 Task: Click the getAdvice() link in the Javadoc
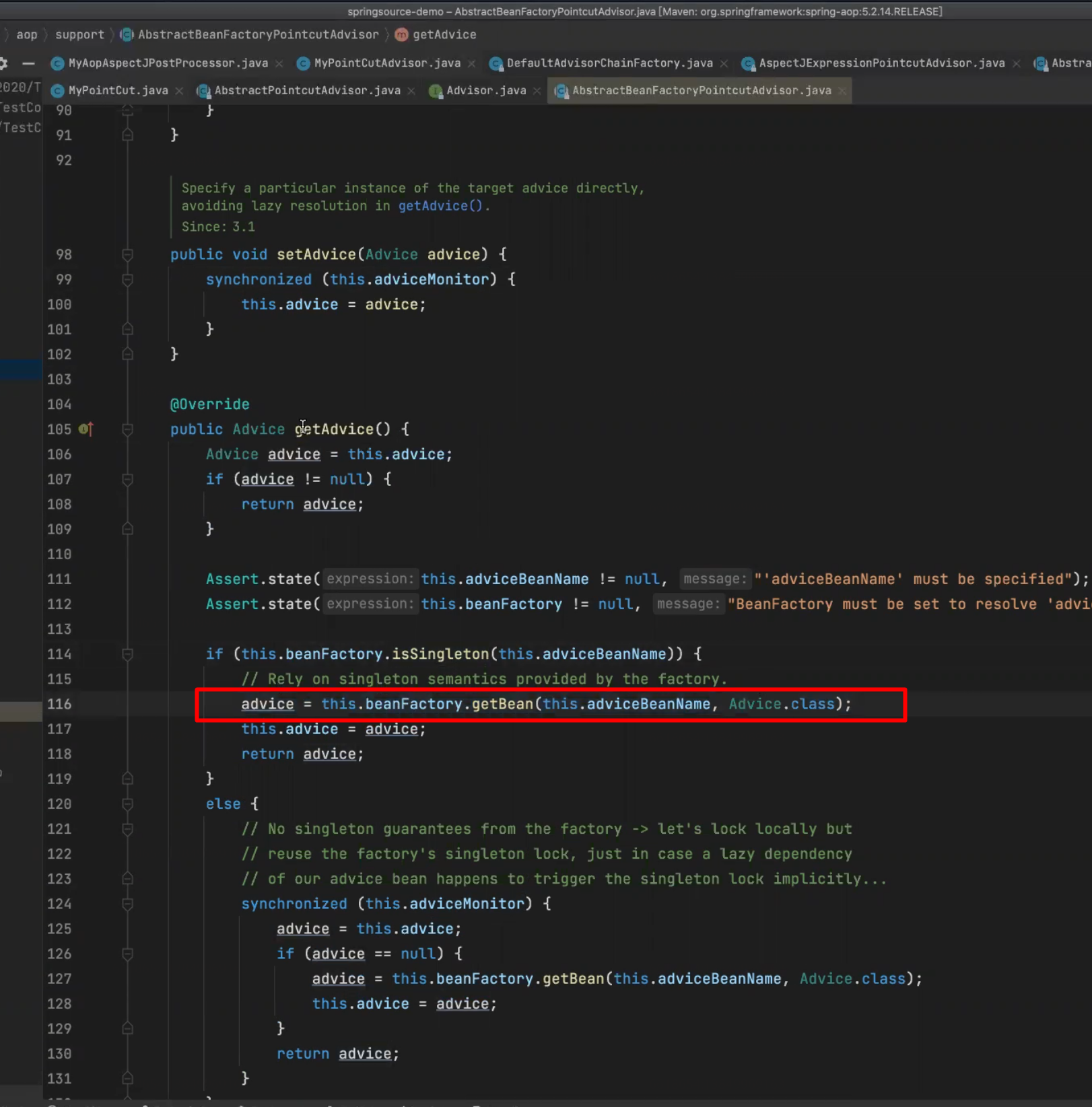[441, 206]
